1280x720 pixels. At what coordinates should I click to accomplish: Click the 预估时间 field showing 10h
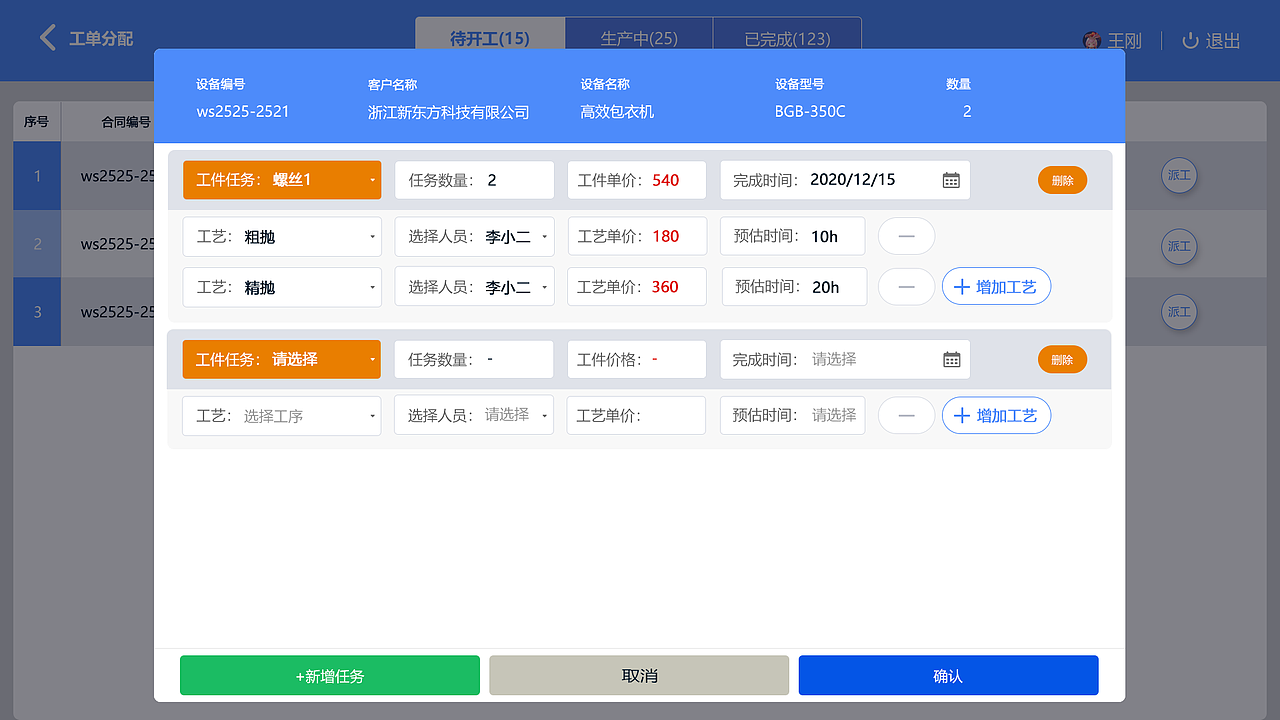click(793, 236)
